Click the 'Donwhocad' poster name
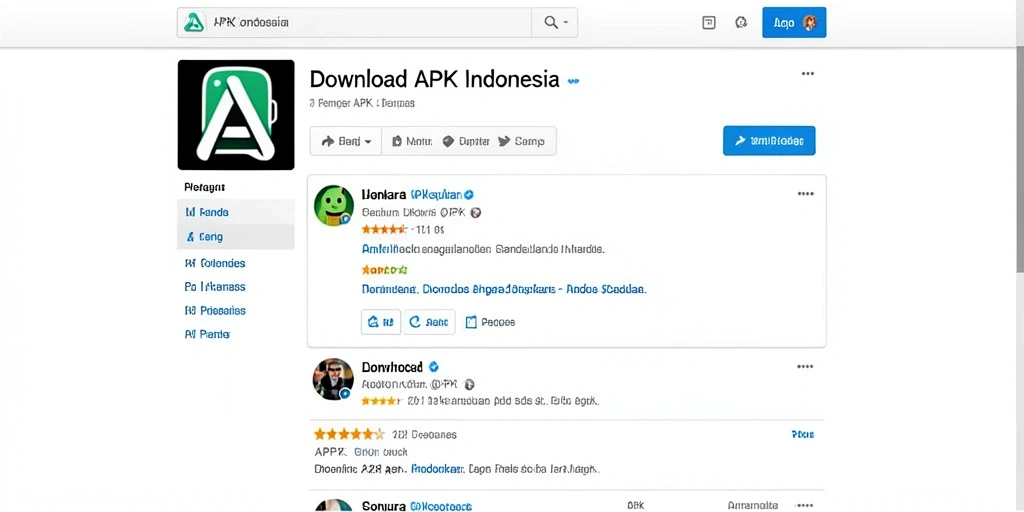 pyautogui.click(x=392, y=367)
